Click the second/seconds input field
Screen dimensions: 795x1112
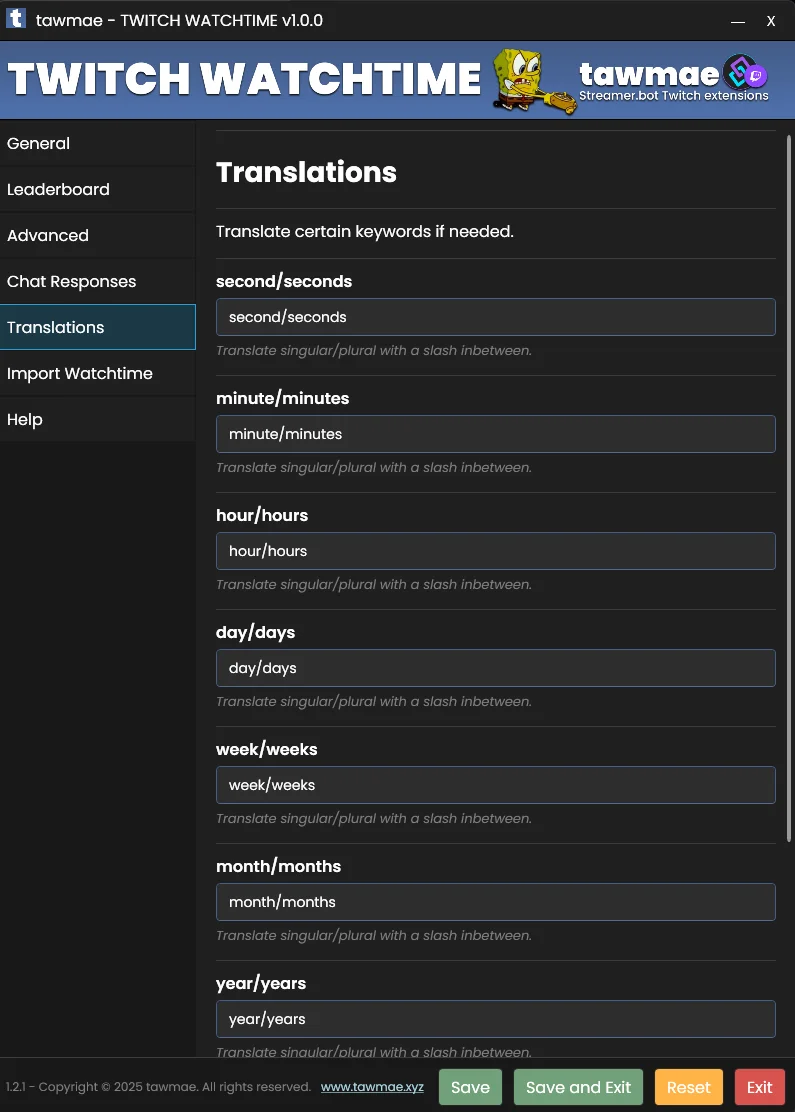[x=496, y=317]
